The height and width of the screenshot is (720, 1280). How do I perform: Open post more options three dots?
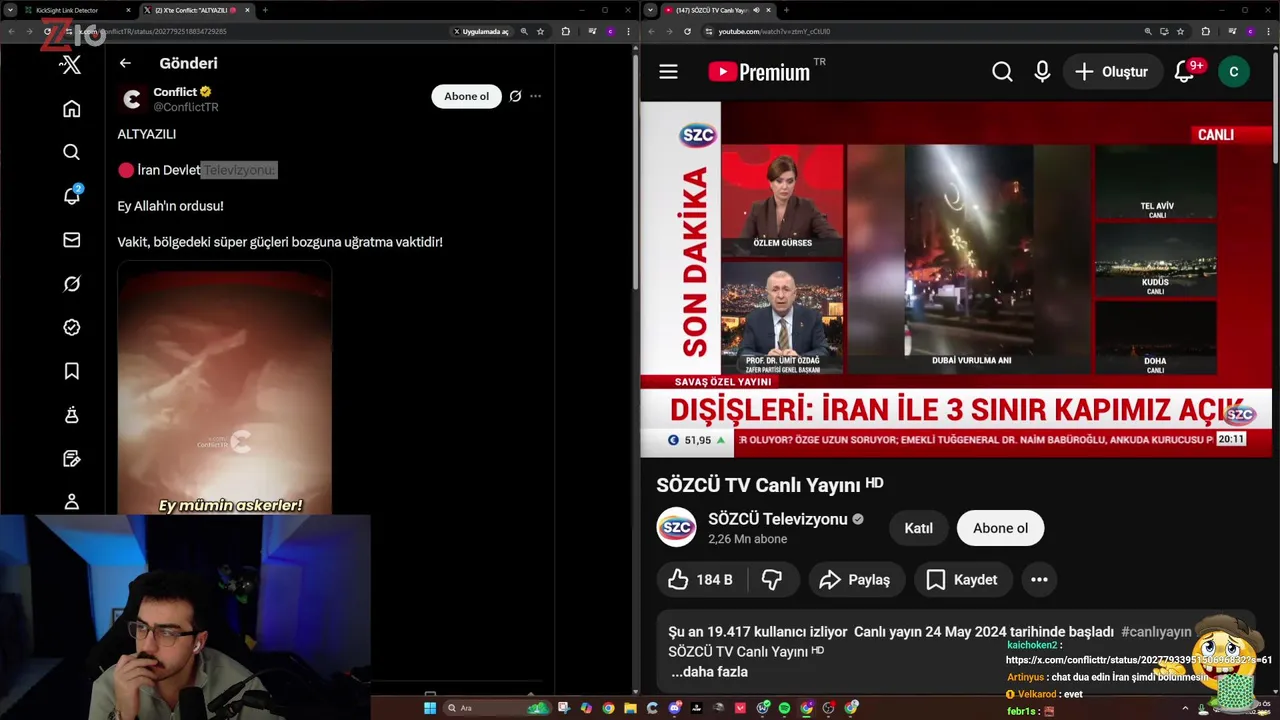click(x=535, y=96)
